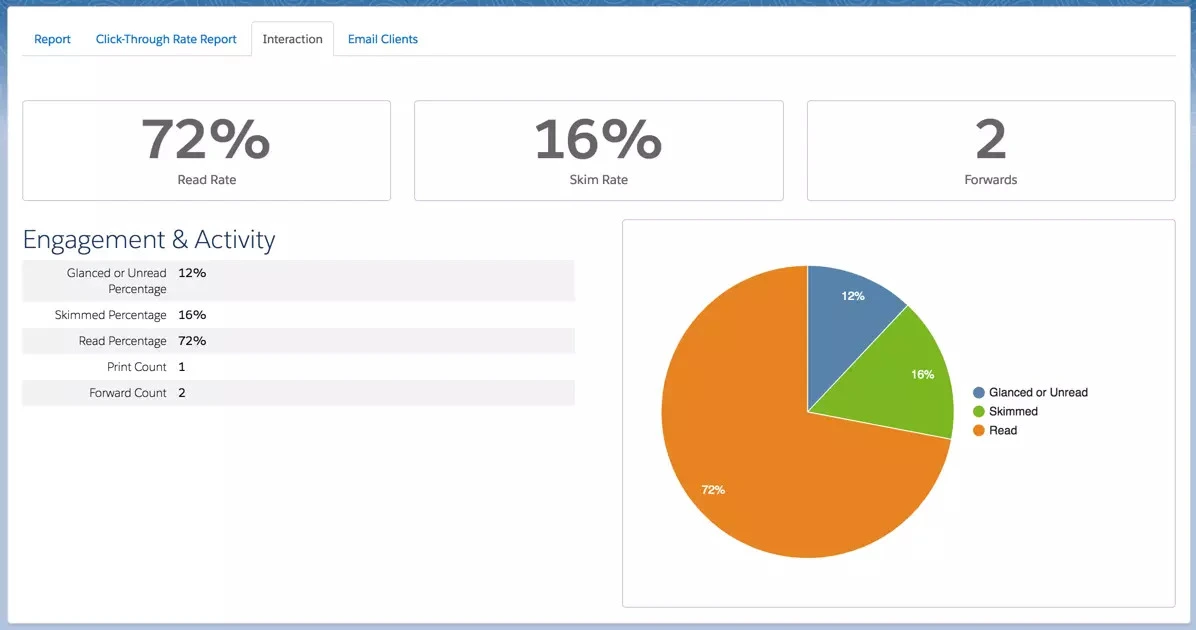Viewport: 1196px width, 630px height.
Task: Click the 72% Read Rate card
Action: tap(206, 150)
